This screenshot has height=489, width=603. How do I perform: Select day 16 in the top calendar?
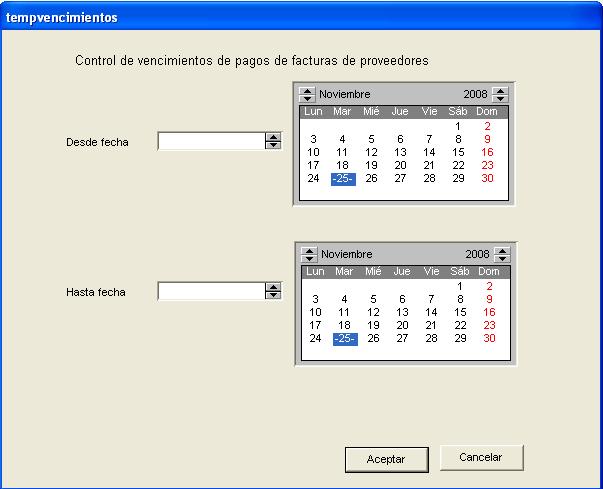coord(487,152)
